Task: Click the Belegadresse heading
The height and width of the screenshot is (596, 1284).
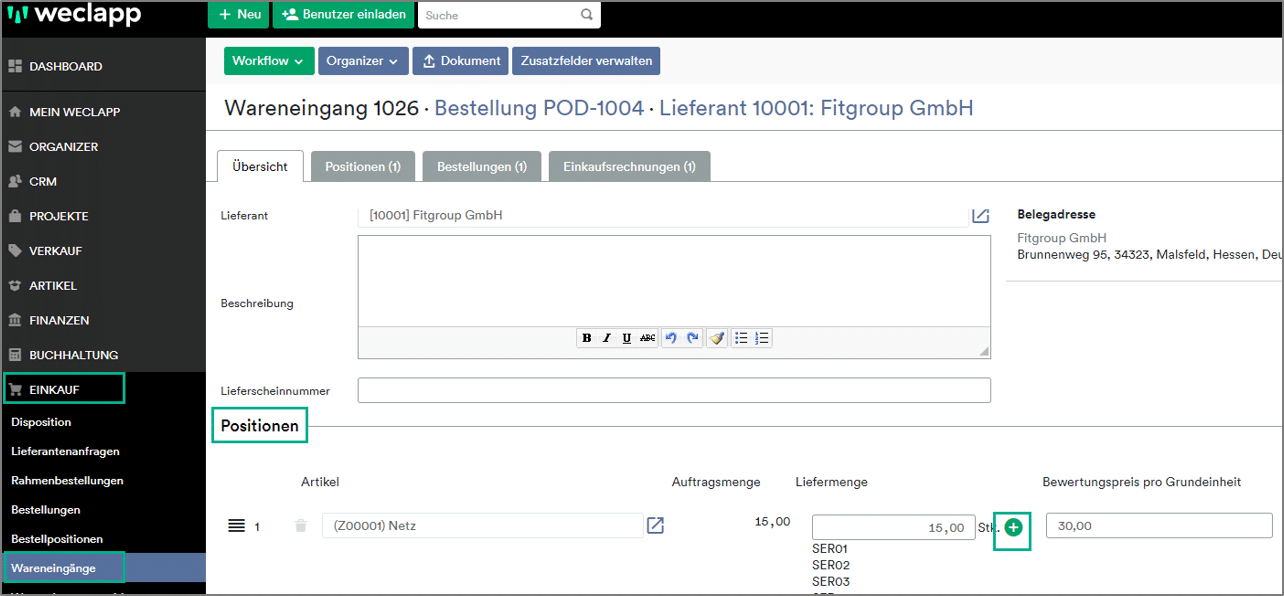Action: pos(1056,214)
